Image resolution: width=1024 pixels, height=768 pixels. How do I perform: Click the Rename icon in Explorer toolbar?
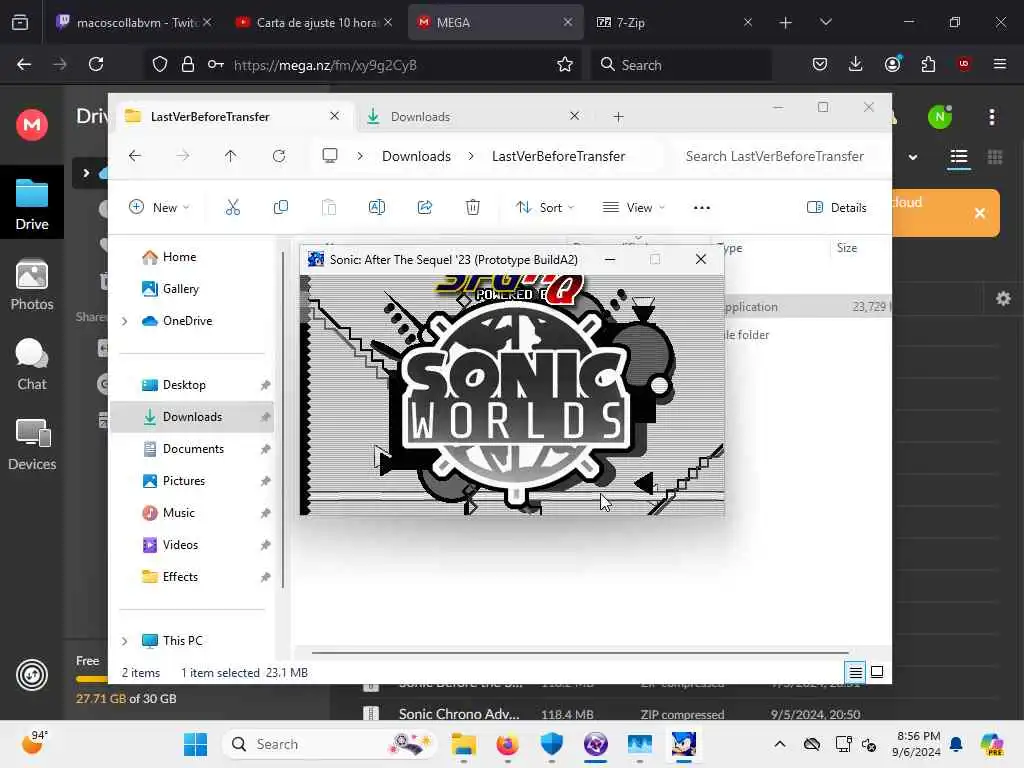377,208
